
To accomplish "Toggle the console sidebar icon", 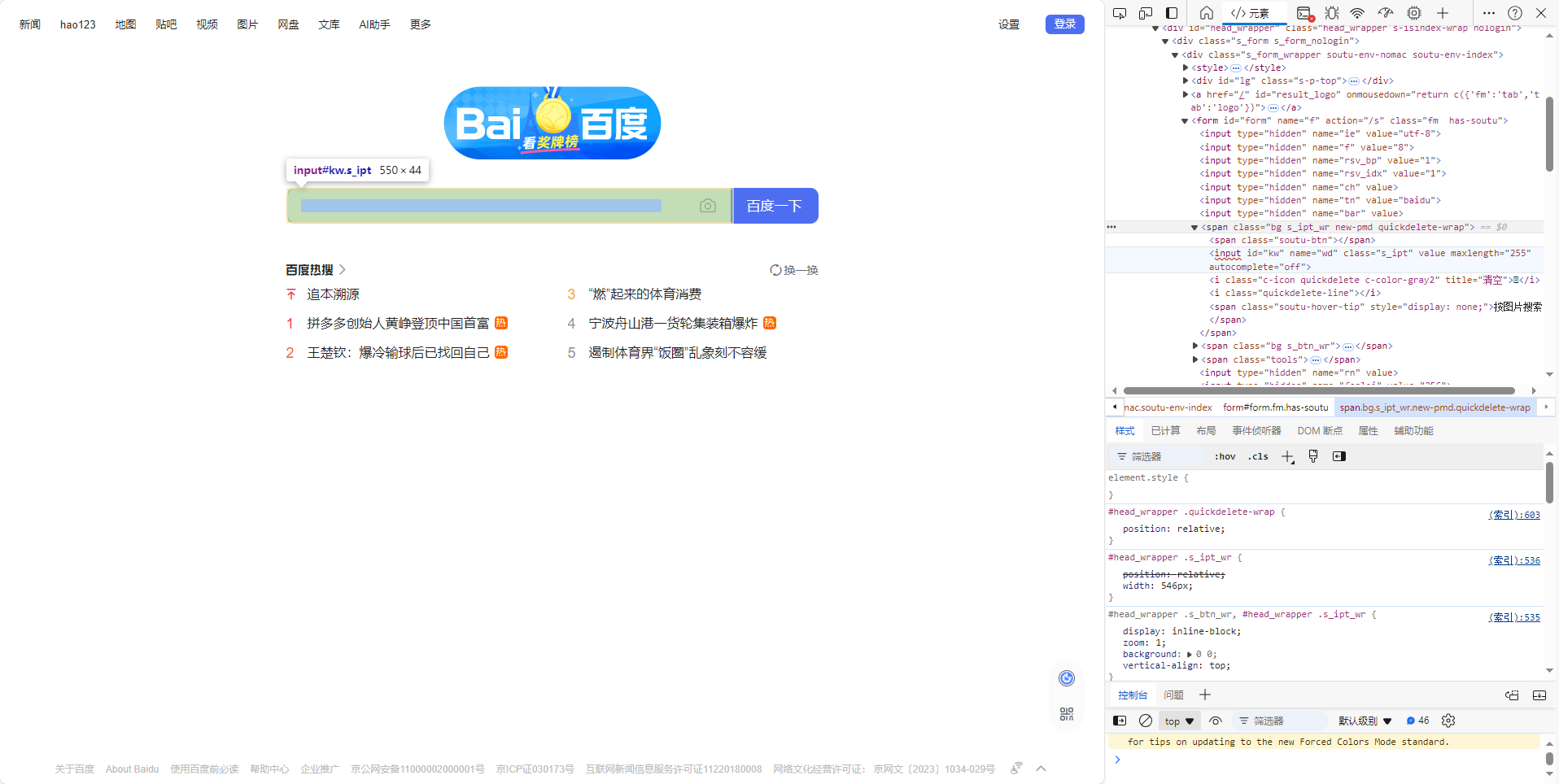I will click(1120, 721).
